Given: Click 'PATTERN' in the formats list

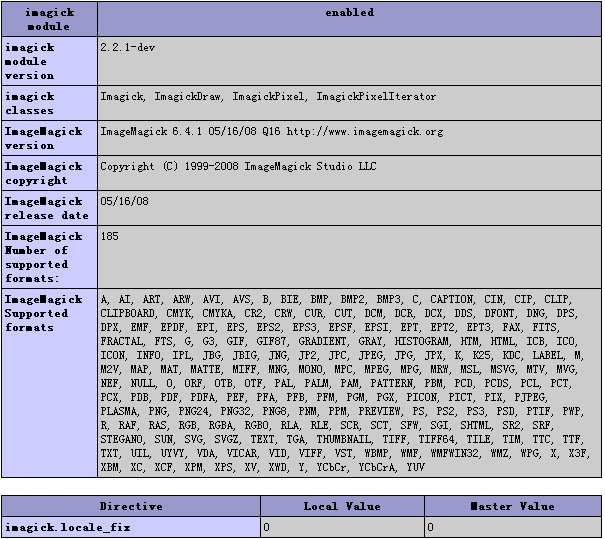Looking at the screenshot, I should click(x=392, y=384).
